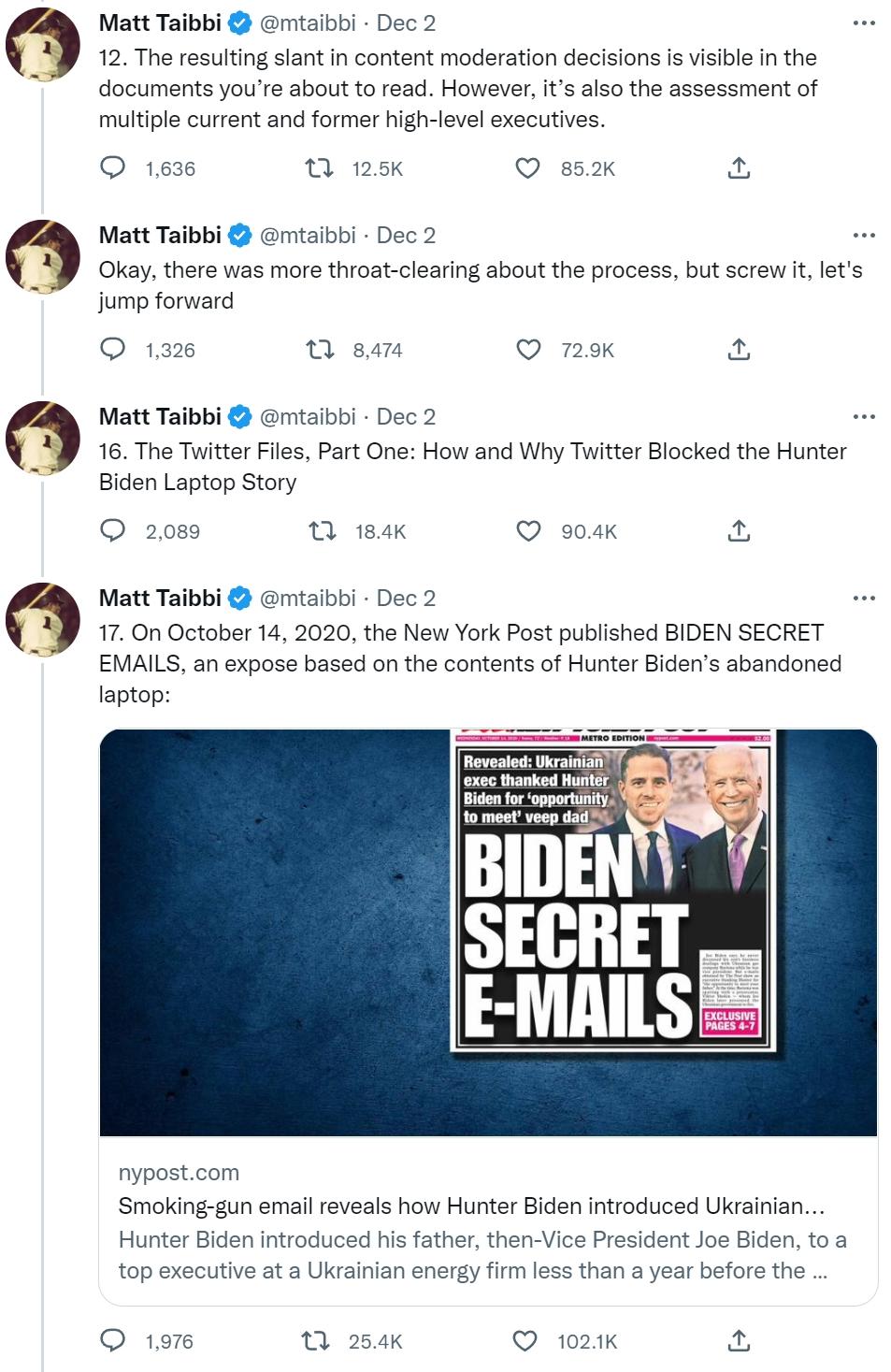Reply to the BIDEN SECRET EMAILS tweet
Image resolution: width=891 pixels, height=1372 pixels.
click(113, 1341)
